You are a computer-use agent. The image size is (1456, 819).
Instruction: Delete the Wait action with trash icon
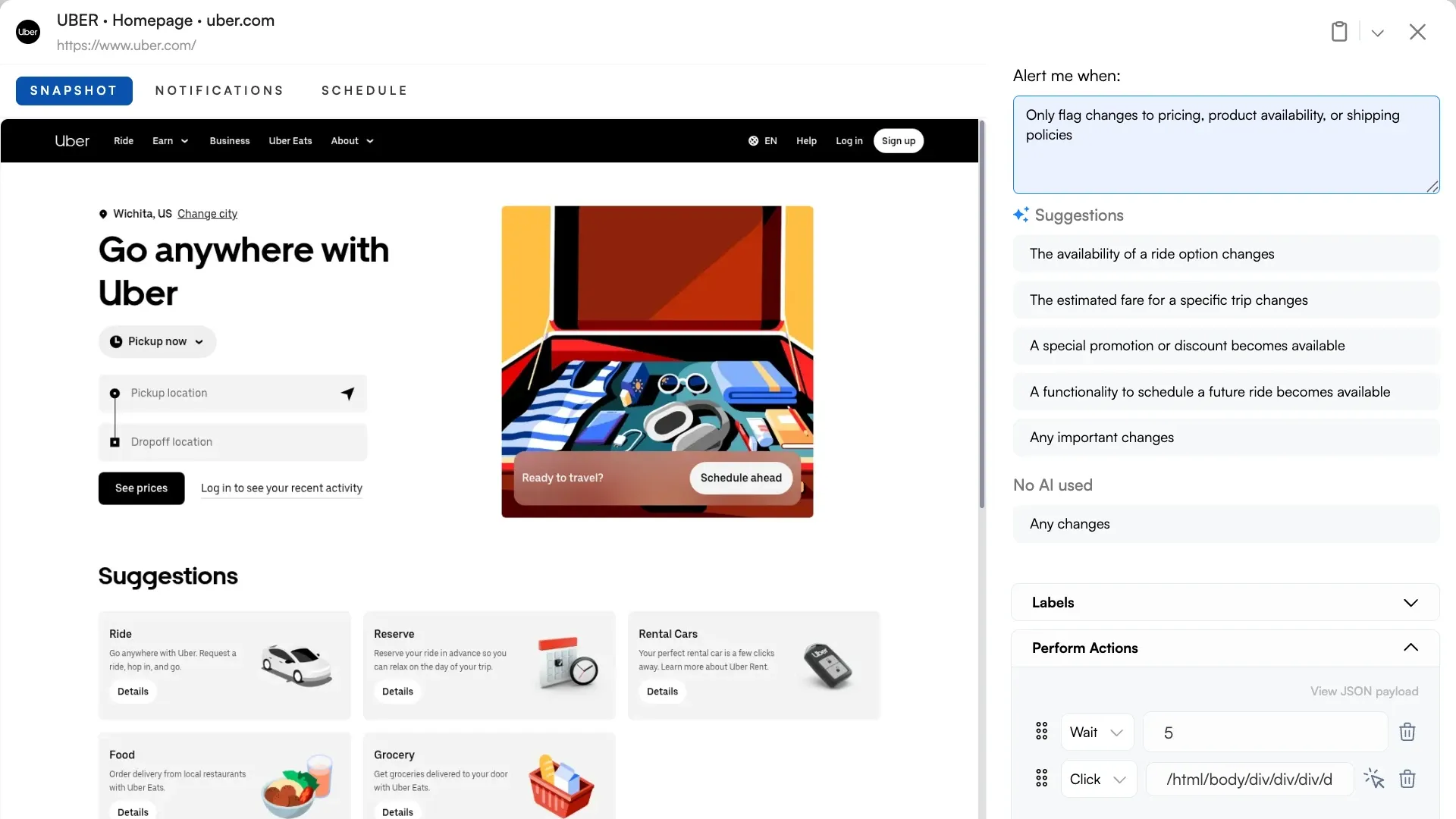(x=1407, y=732)
